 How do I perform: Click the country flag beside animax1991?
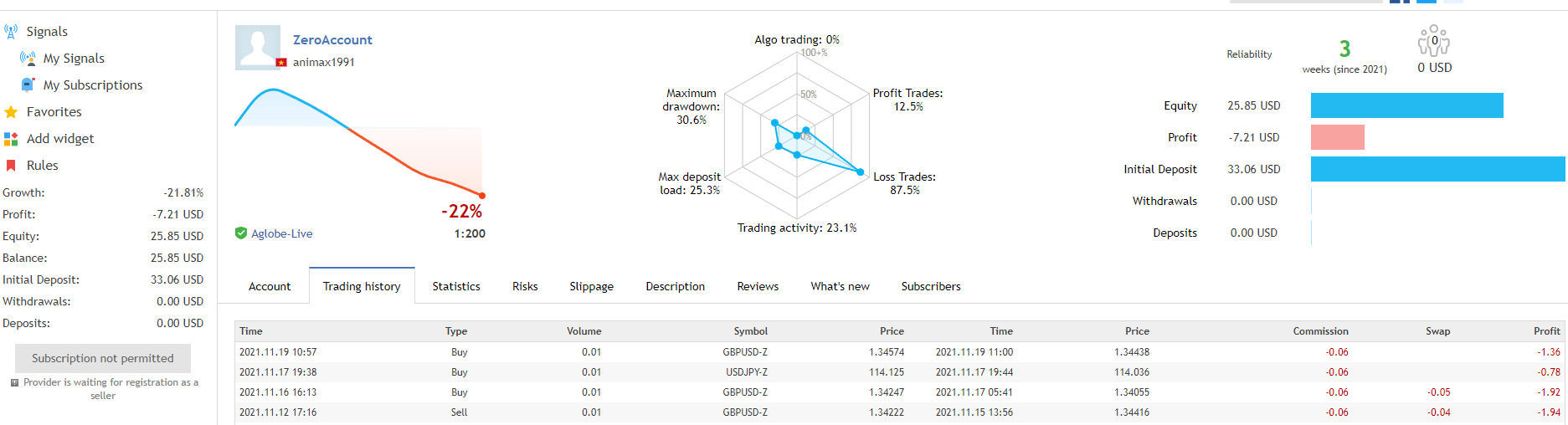coord(281,63)
